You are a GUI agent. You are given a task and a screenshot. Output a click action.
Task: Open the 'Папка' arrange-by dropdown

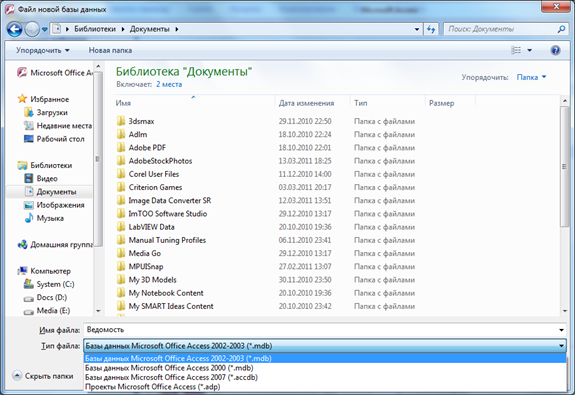pos(532,77)
